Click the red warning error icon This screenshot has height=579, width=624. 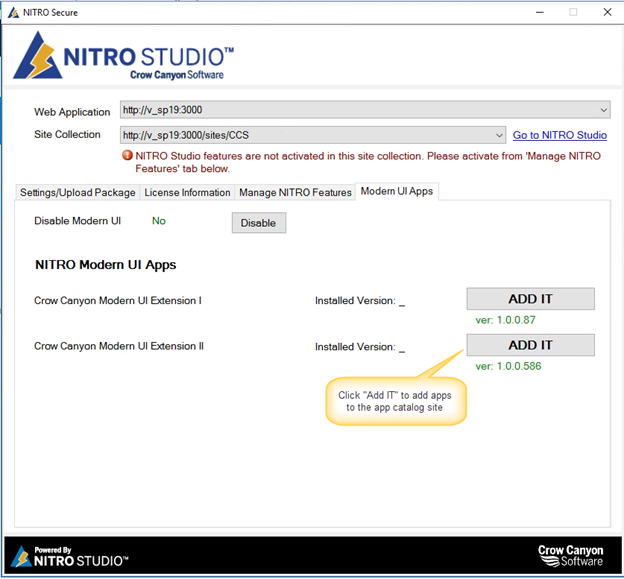[x=127, y=155]
